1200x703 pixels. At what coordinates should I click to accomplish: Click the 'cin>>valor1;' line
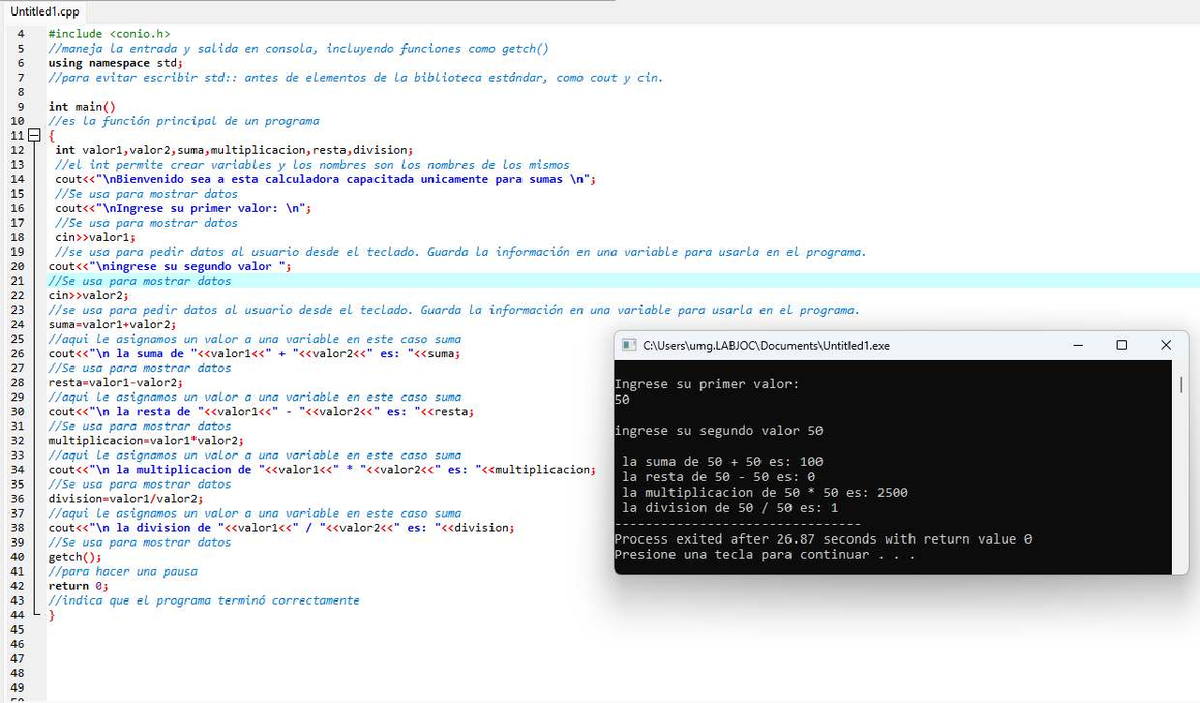[95, 237]
